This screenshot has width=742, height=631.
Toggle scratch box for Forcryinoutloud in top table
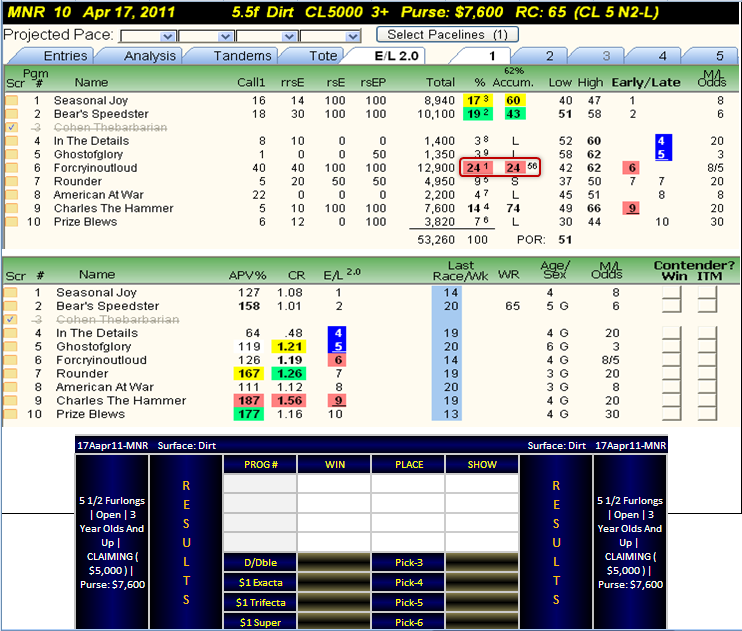(12, 168)
